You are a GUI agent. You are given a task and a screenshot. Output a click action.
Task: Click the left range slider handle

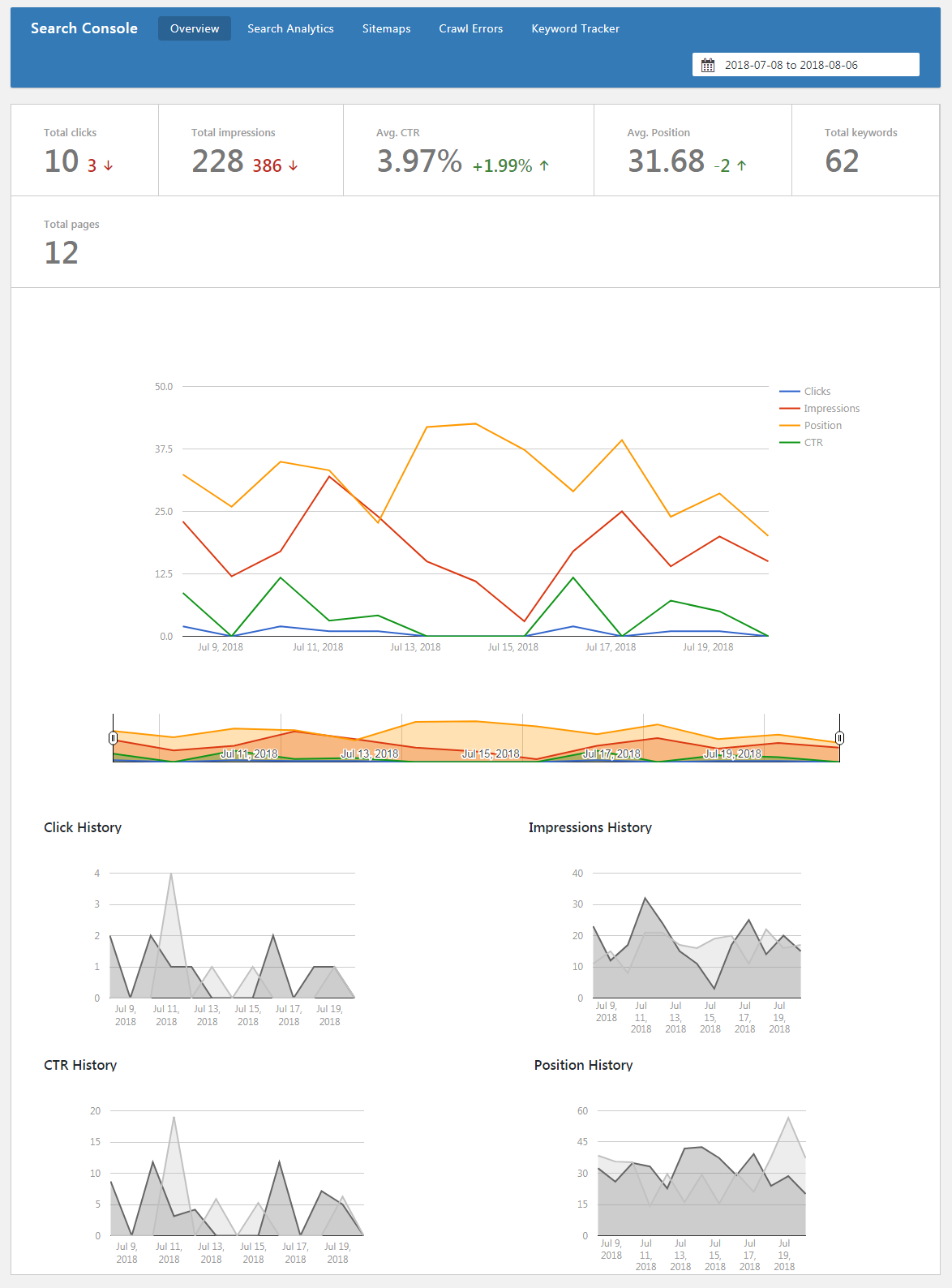(114, 738)
